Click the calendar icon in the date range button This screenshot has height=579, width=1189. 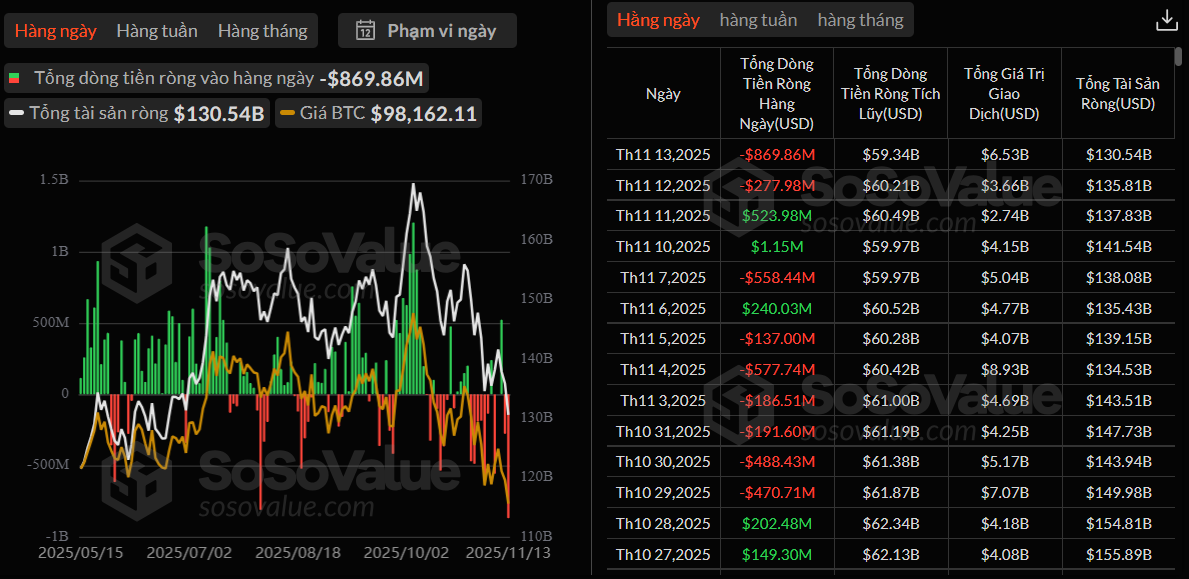tap(366, 30)
